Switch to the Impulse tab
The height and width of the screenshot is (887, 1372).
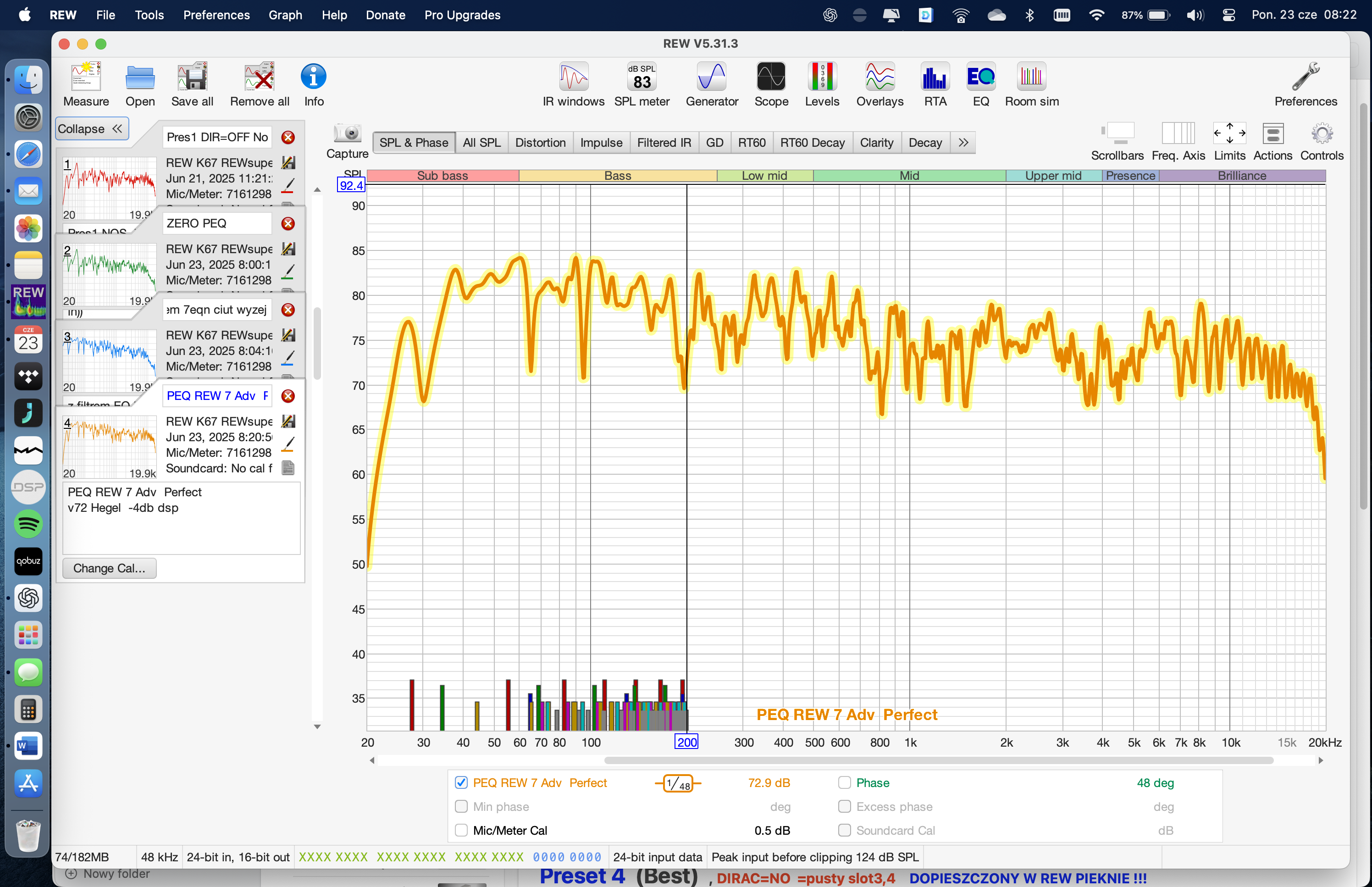tap(601, 142)
